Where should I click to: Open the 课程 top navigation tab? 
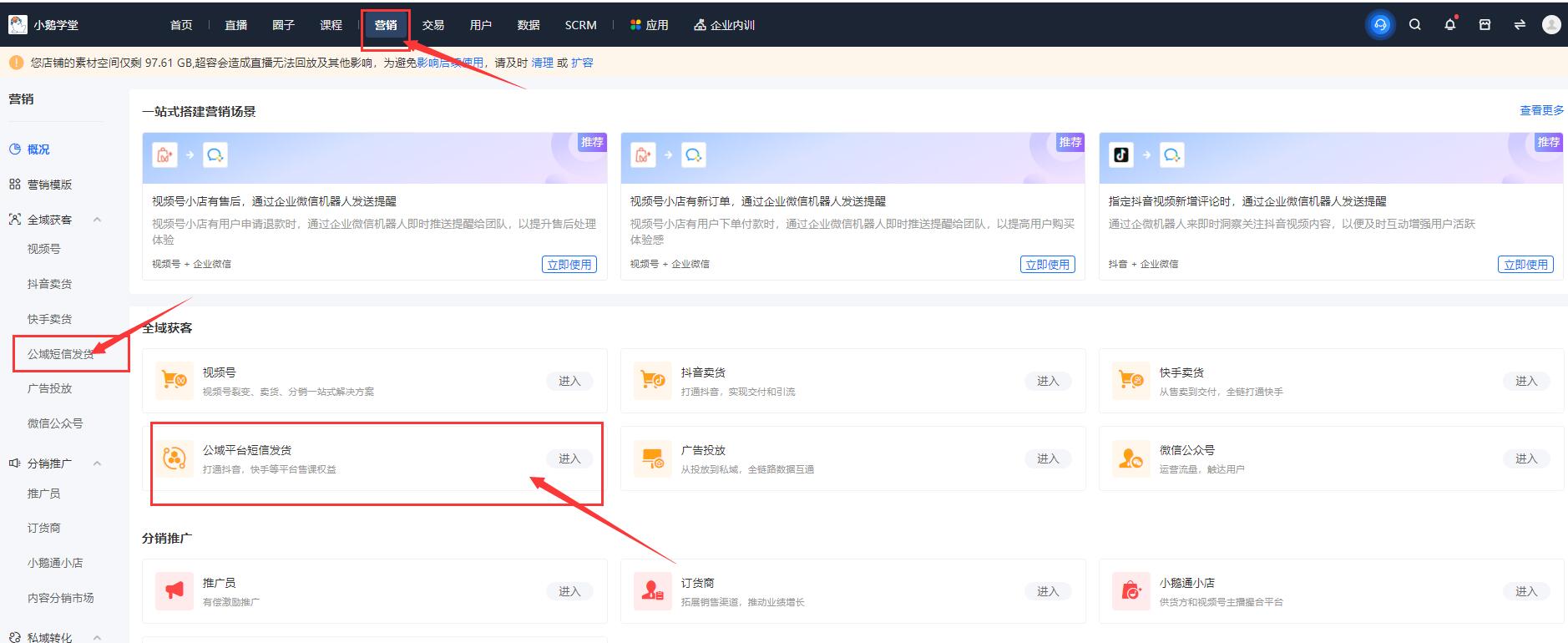(x=331, y=25)
